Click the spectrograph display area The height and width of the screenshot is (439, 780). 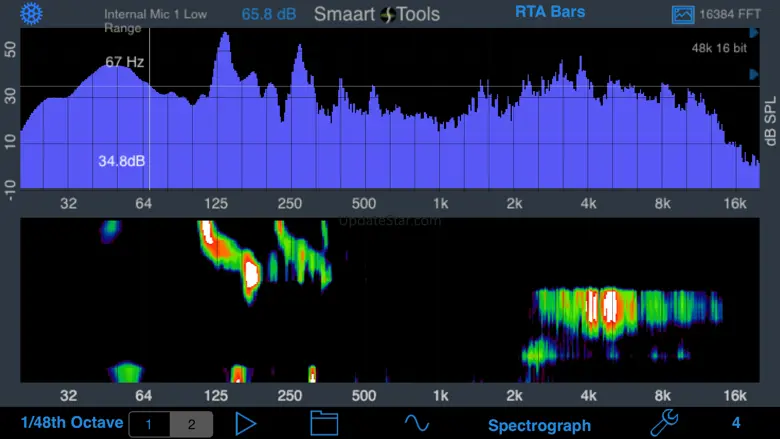pos(390,300)
